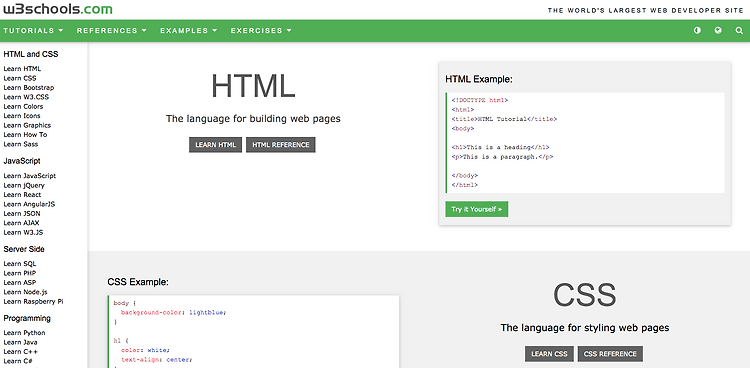Click the HTML REFERENCE button
750x368 pixels.
coord(281,145)
